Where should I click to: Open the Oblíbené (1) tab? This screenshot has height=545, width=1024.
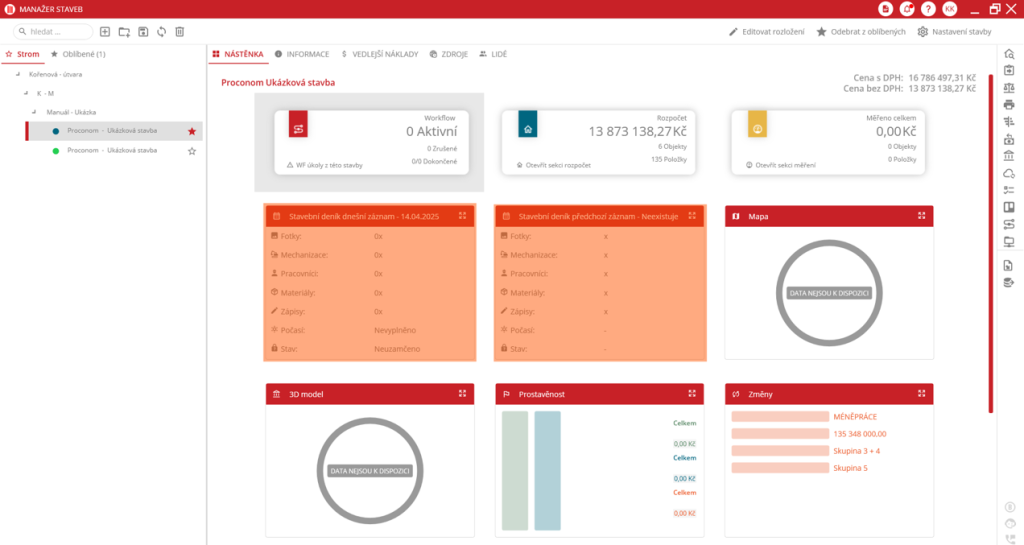click(78, 54)
